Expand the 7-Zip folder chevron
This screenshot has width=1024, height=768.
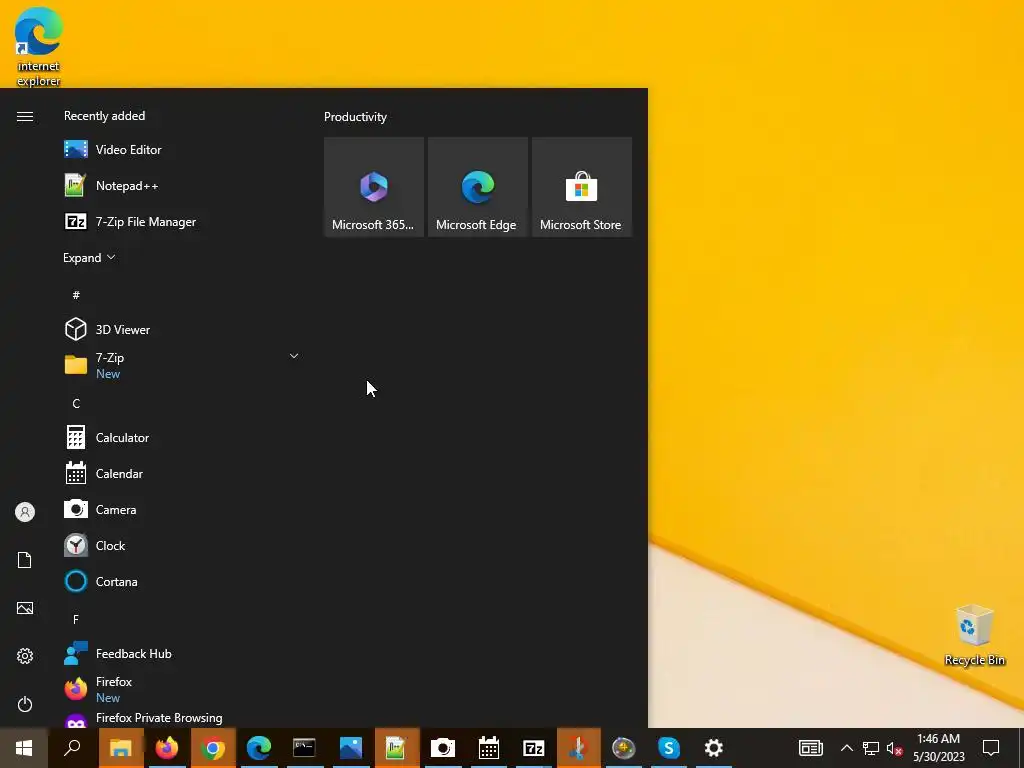pos(294,356)
